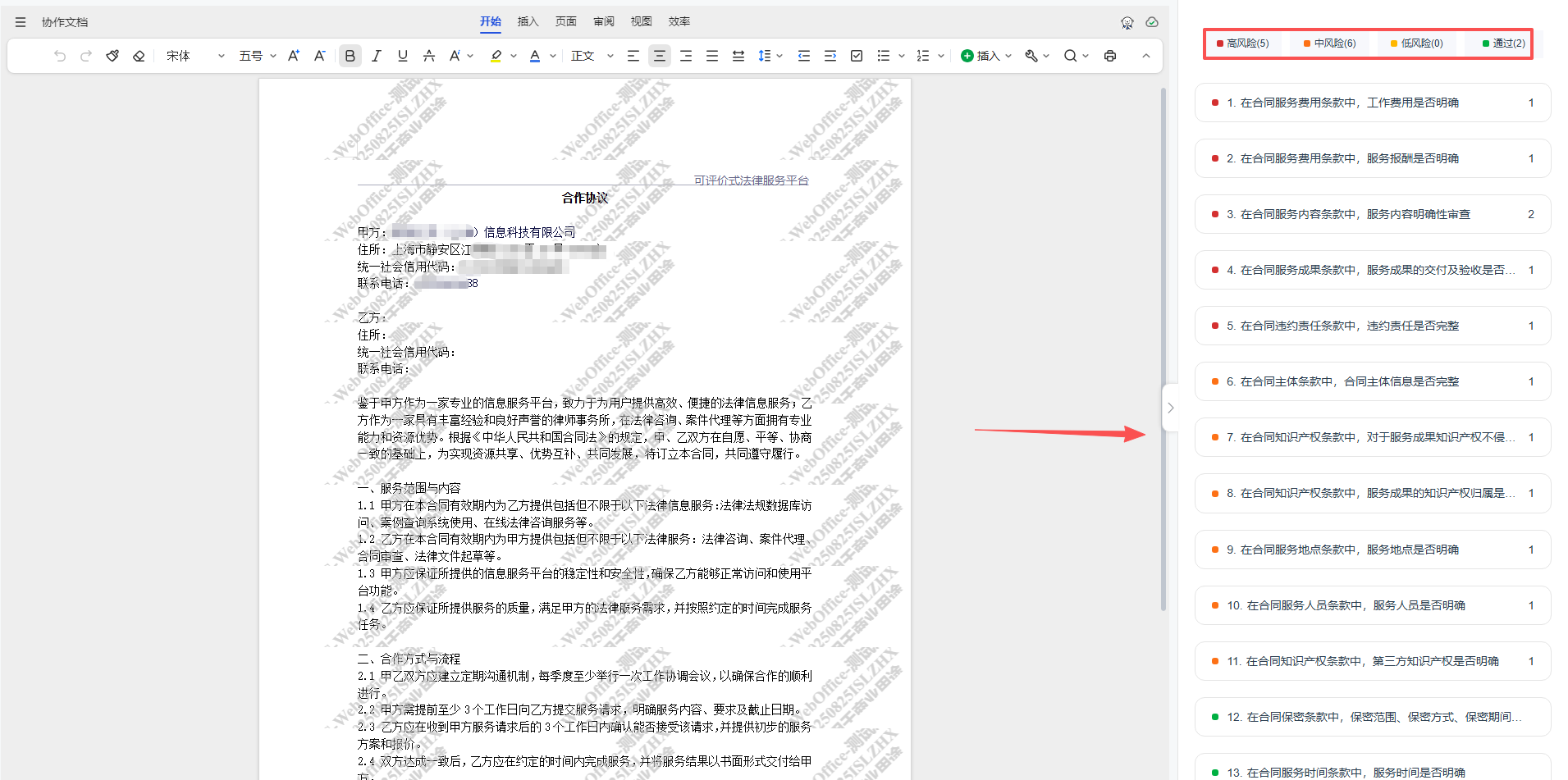The width and height of the screenshot is (1568, 780).
Task: Toggle underline formatting
Action: (x=403, y=56)
